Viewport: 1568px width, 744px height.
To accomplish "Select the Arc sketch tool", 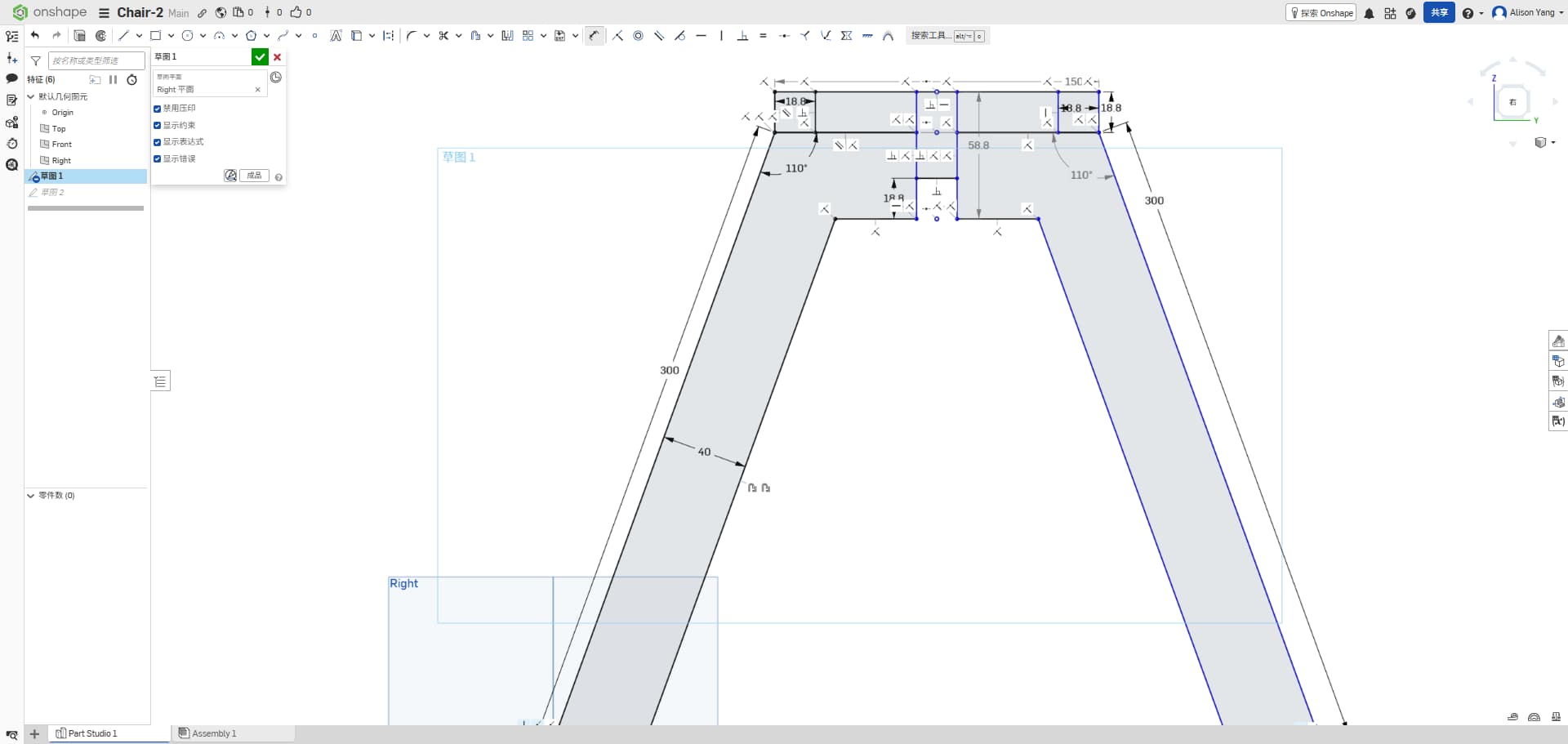I will pyautogui.click(x=219, y=35).
